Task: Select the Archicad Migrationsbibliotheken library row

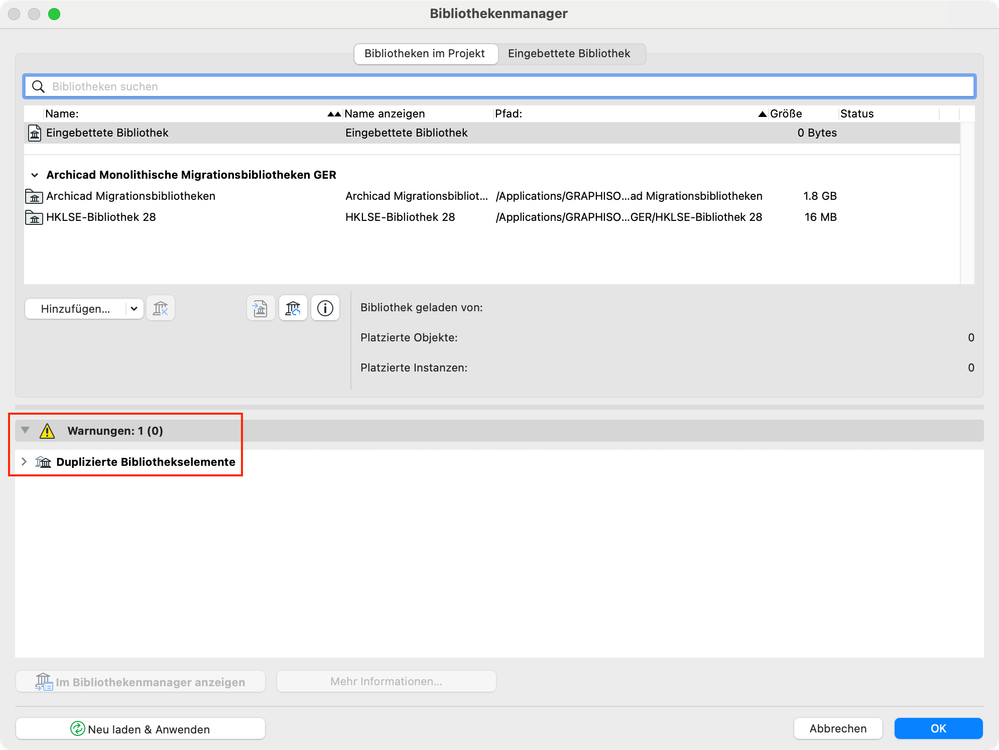Action: pyautogui.click(x=492, y=196)
